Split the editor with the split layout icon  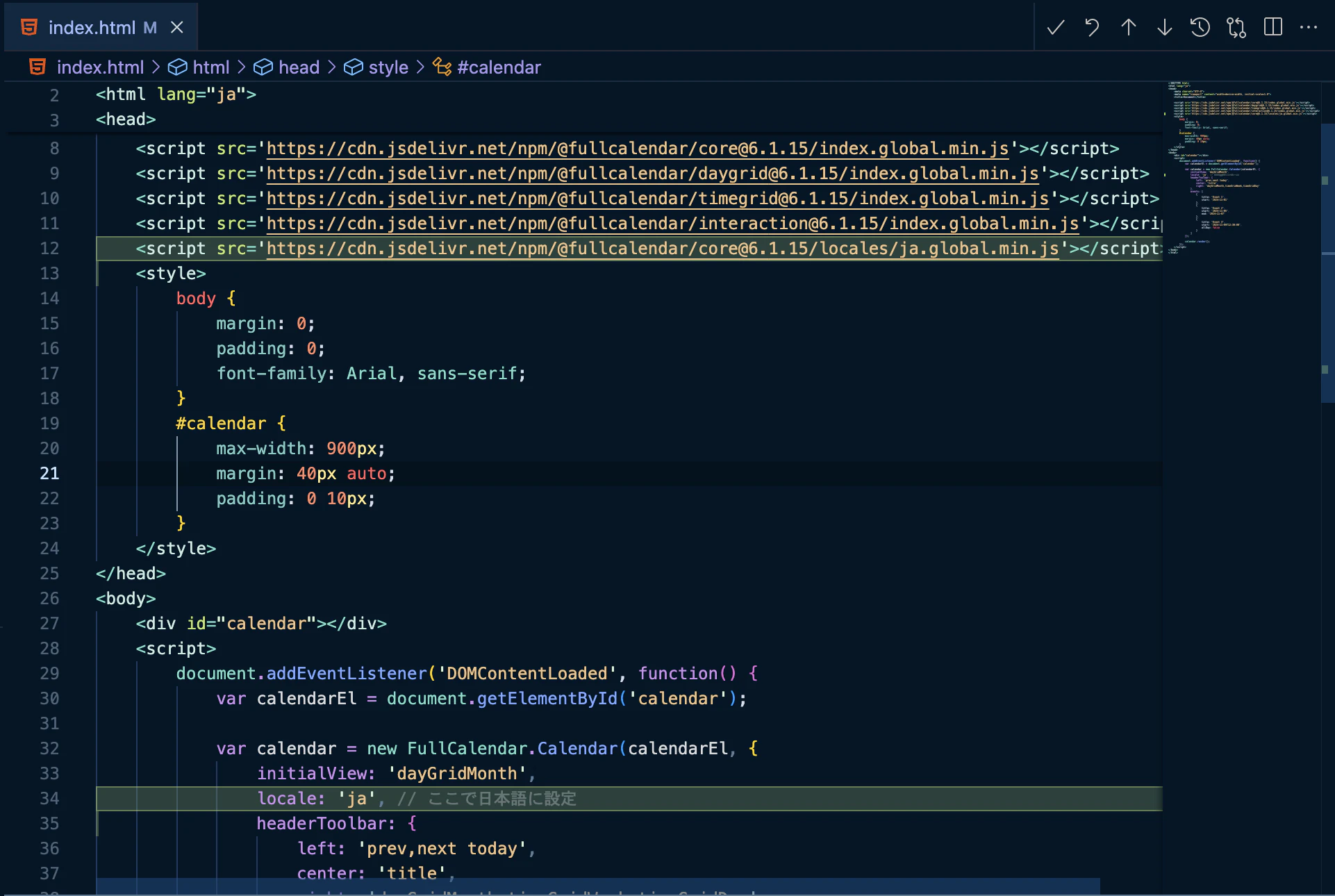point(1273,28)
